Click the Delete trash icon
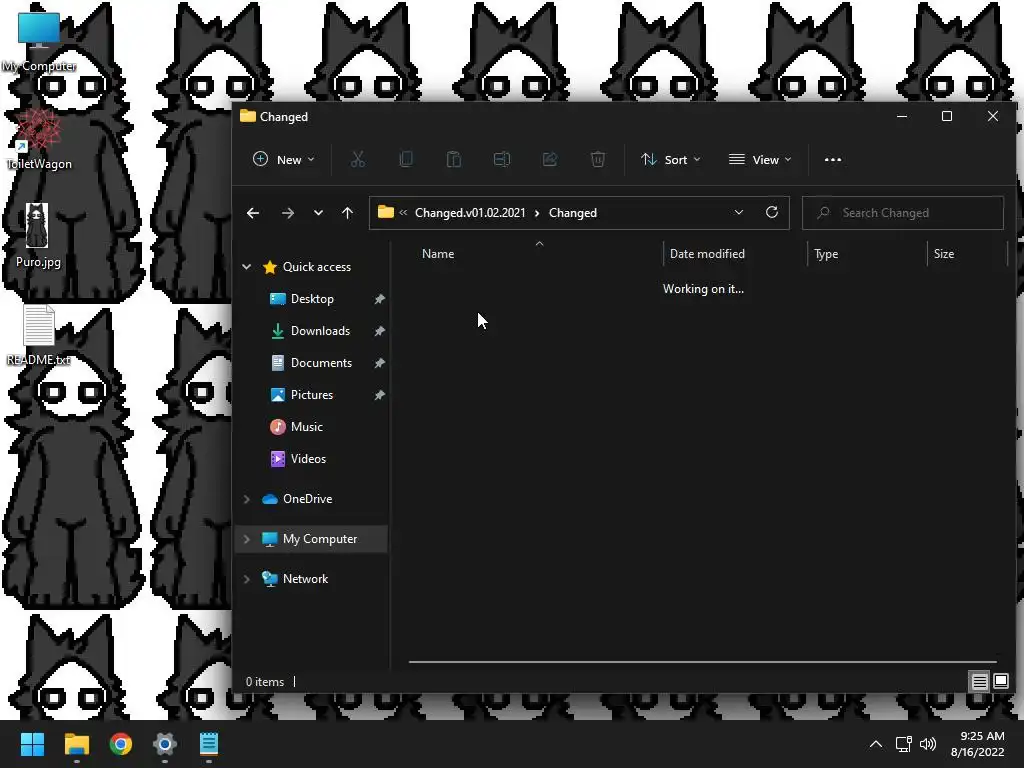 click(598, 159)
